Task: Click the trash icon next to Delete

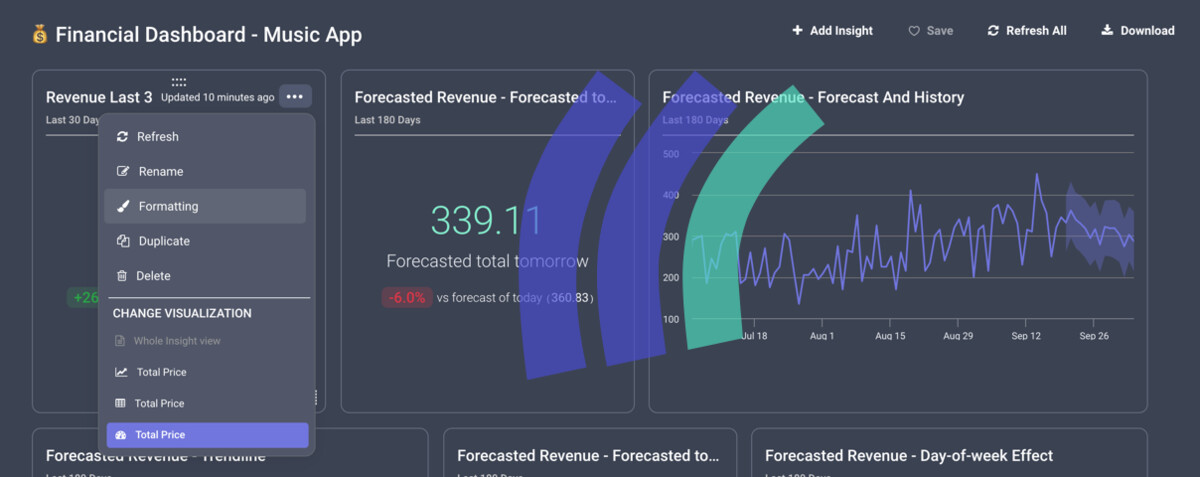Action: click(122, 276)
